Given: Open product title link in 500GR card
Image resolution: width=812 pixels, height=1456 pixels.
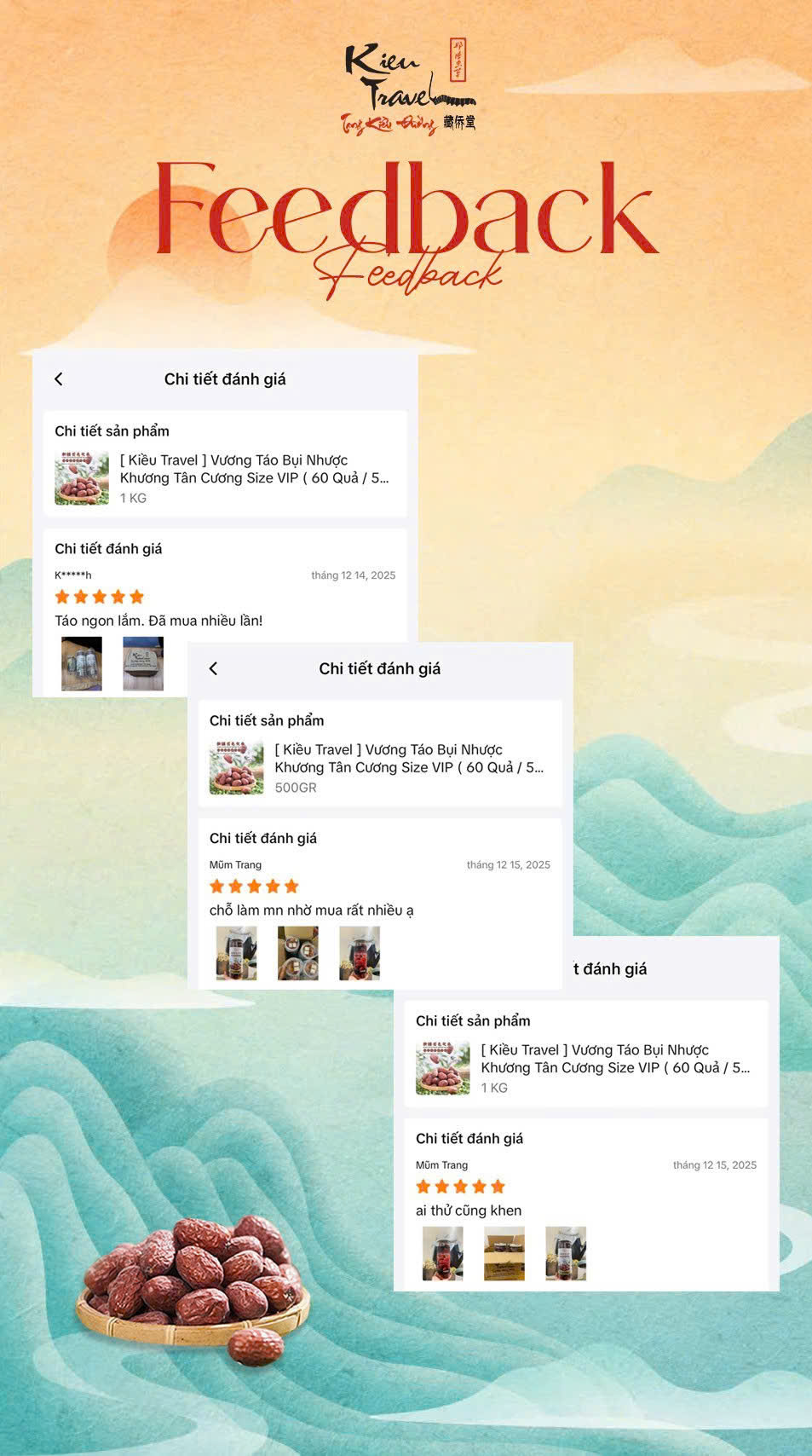Looking at the screenshot, I should tap(409, 759).
